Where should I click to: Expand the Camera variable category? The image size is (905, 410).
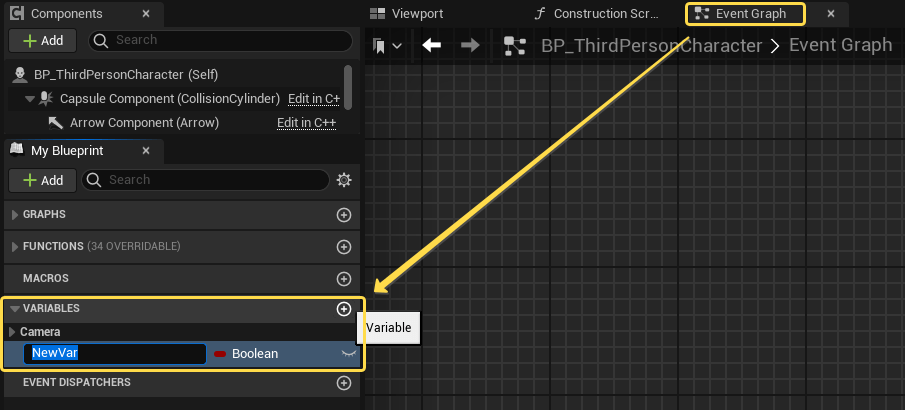(x=12, y=332)
